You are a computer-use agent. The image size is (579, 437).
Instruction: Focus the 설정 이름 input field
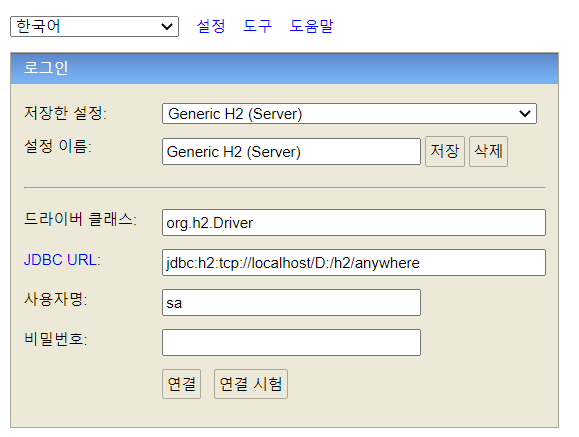[x=291, y=151]
